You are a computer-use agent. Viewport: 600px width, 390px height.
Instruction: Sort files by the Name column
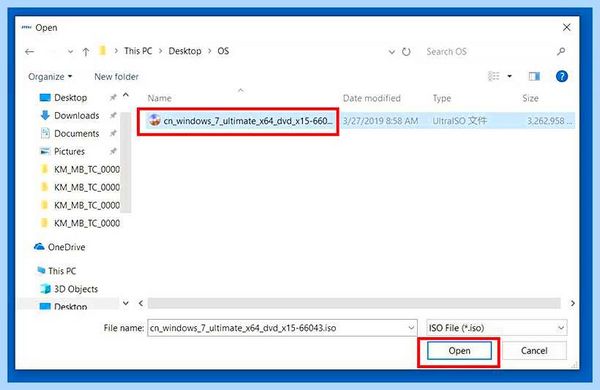(x=160, y=98)
